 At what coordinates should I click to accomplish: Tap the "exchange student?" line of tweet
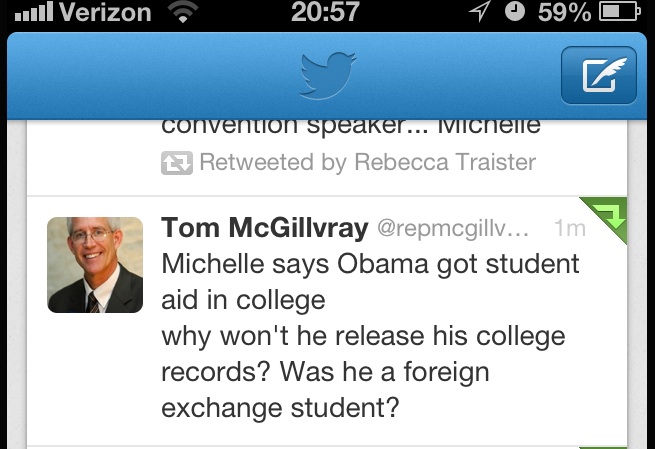[x=281, y=408]
